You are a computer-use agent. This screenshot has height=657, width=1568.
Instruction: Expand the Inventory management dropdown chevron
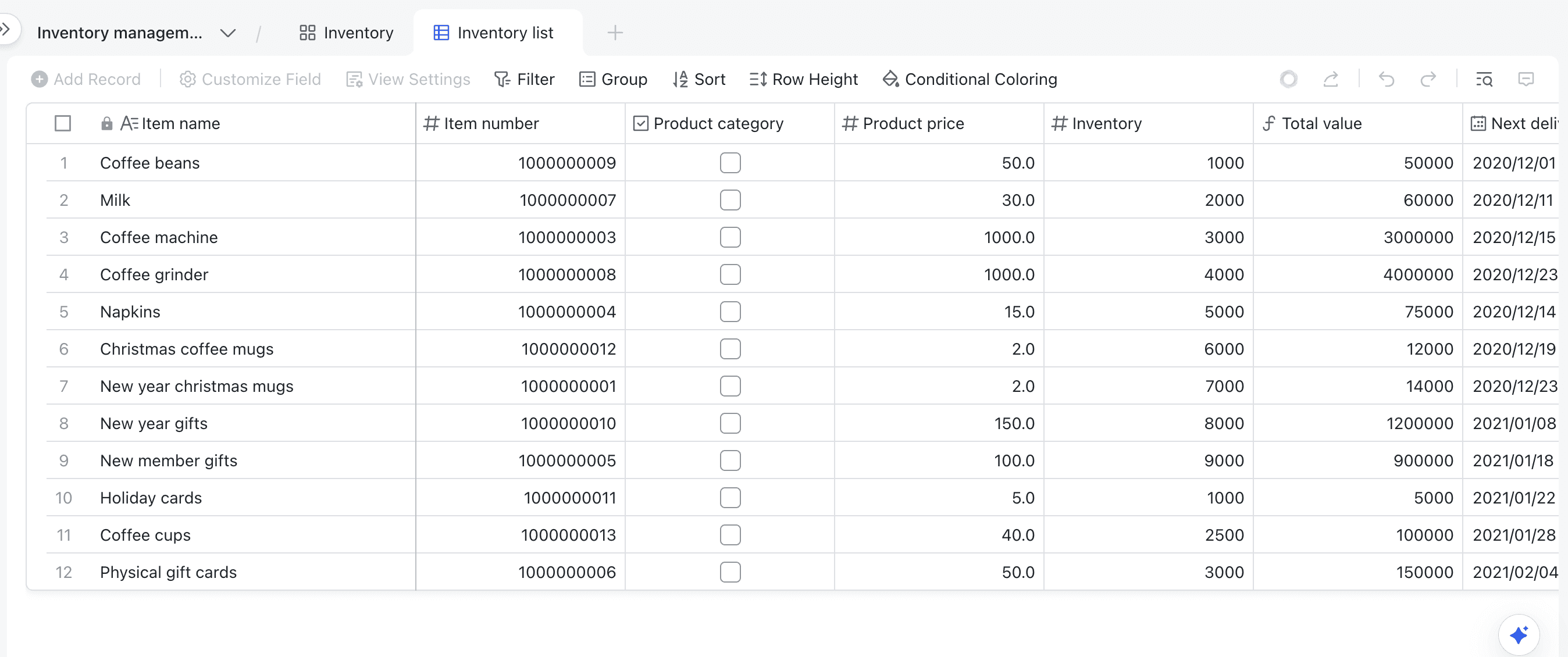(227, 33)
